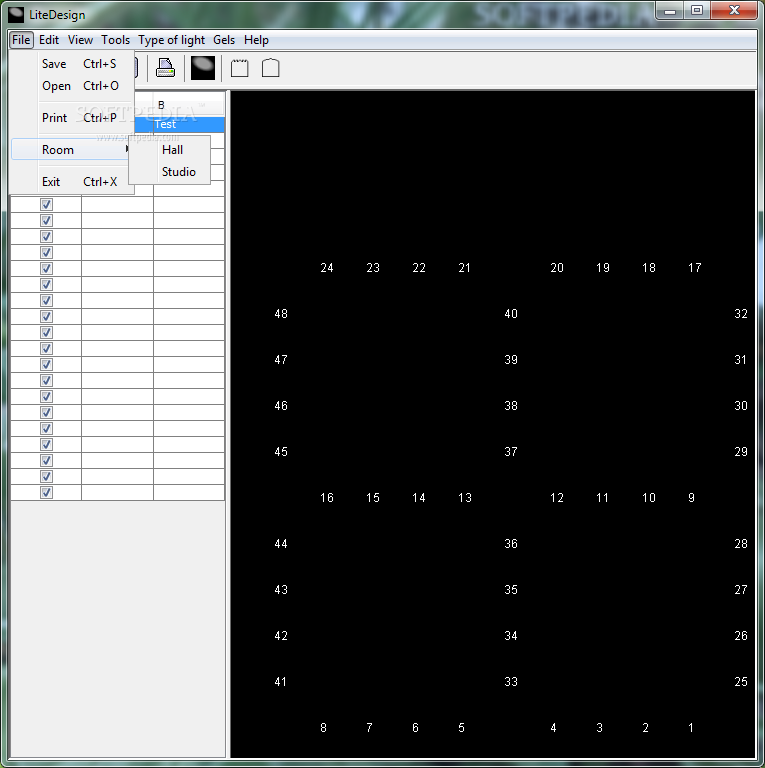
Task: Select light position 33 on the plan
Action: pos(511,682)
